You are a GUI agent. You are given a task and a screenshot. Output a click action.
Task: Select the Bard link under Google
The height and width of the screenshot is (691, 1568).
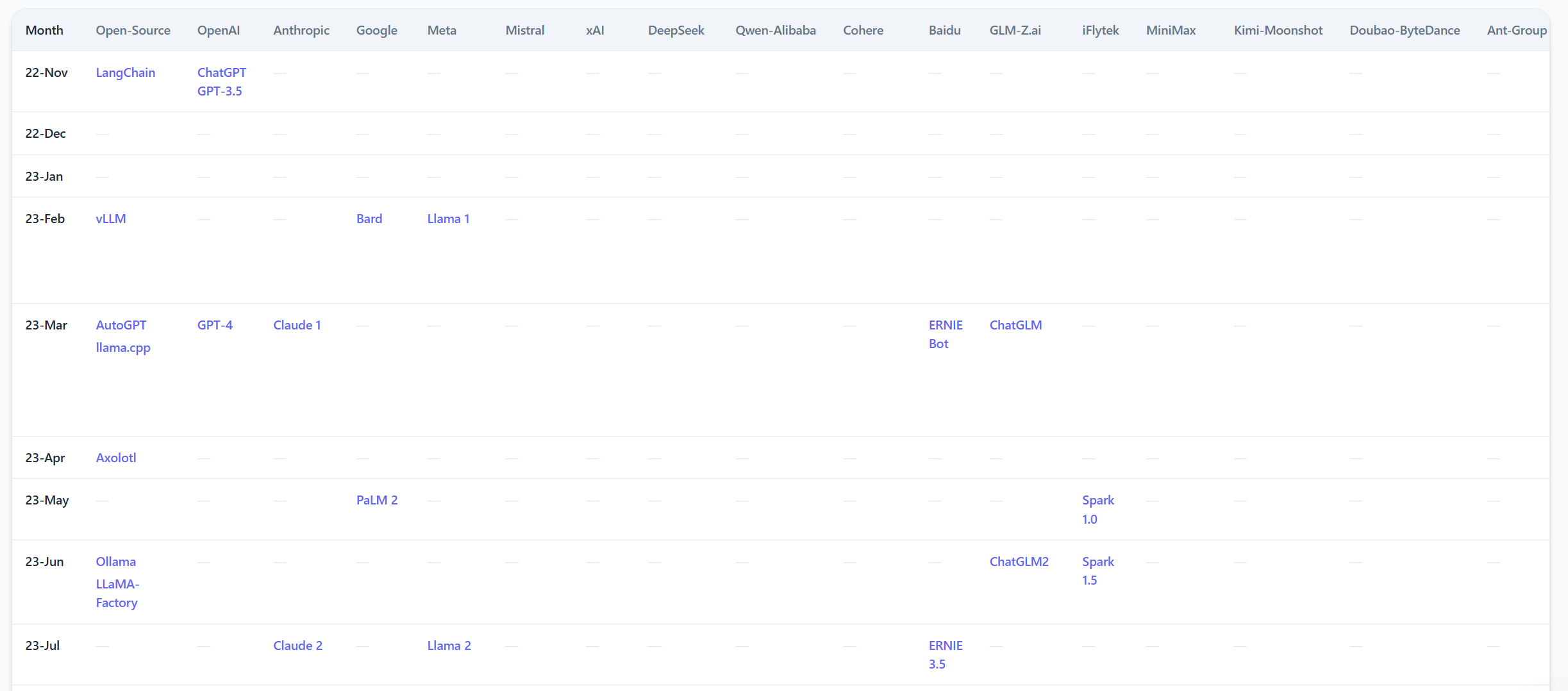tap(369, 219)
